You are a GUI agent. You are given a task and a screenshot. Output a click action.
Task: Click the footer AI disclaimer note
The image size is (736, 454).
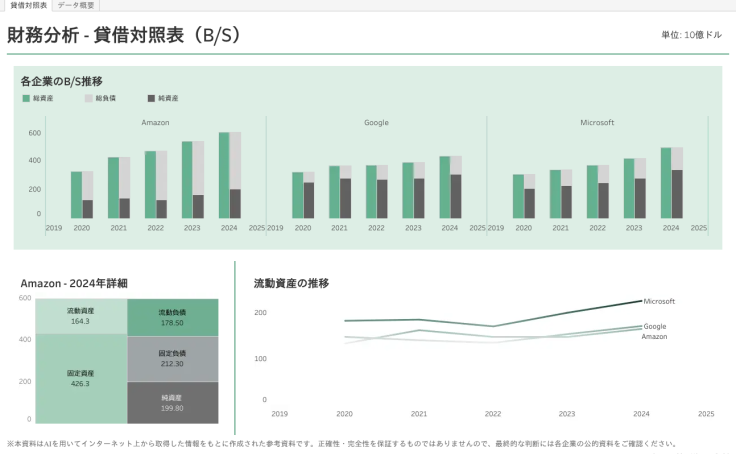(342, 444)
